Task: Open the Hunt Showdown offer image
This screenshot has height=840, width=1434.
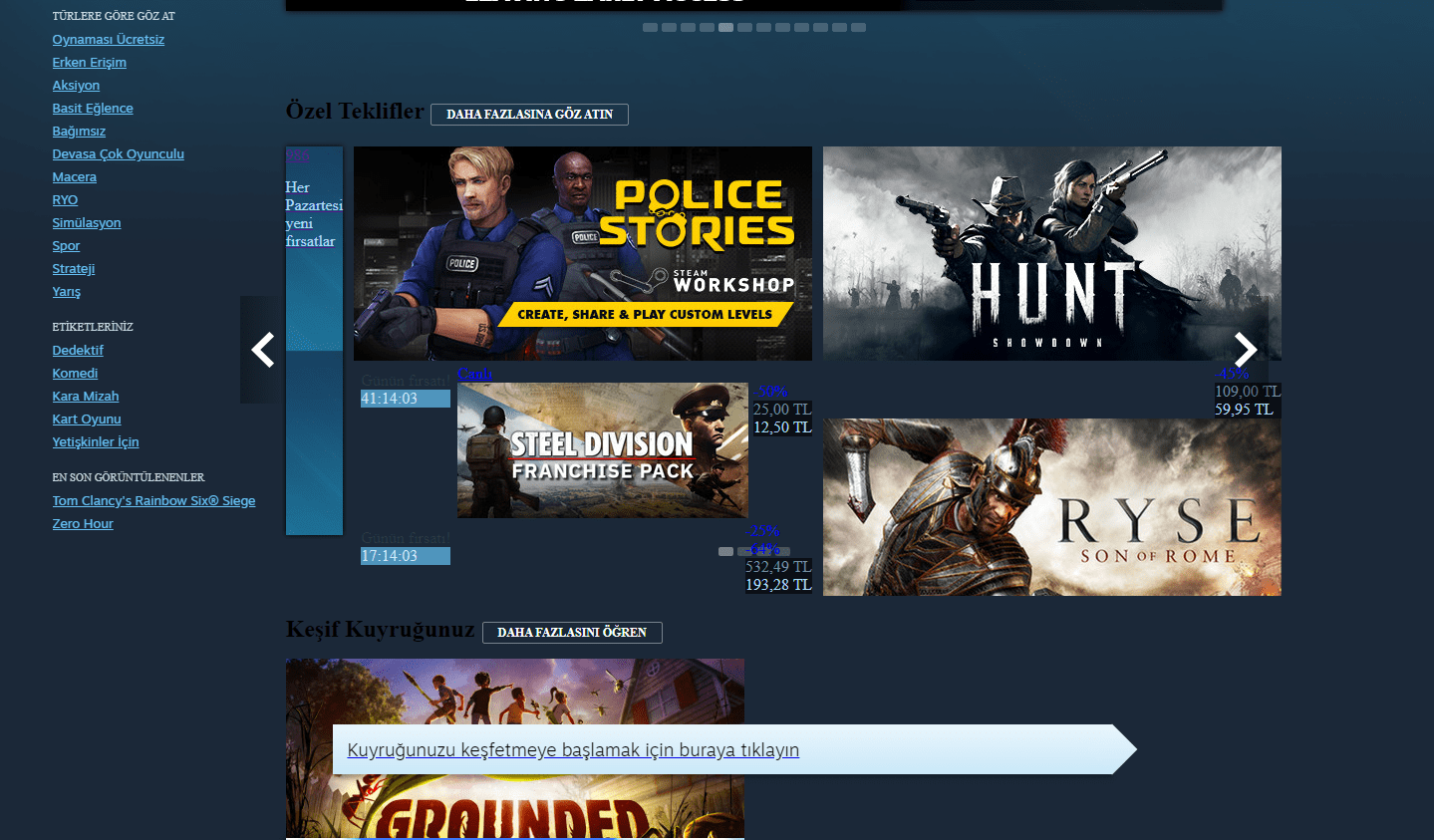Action: [x=1052, y=253]
